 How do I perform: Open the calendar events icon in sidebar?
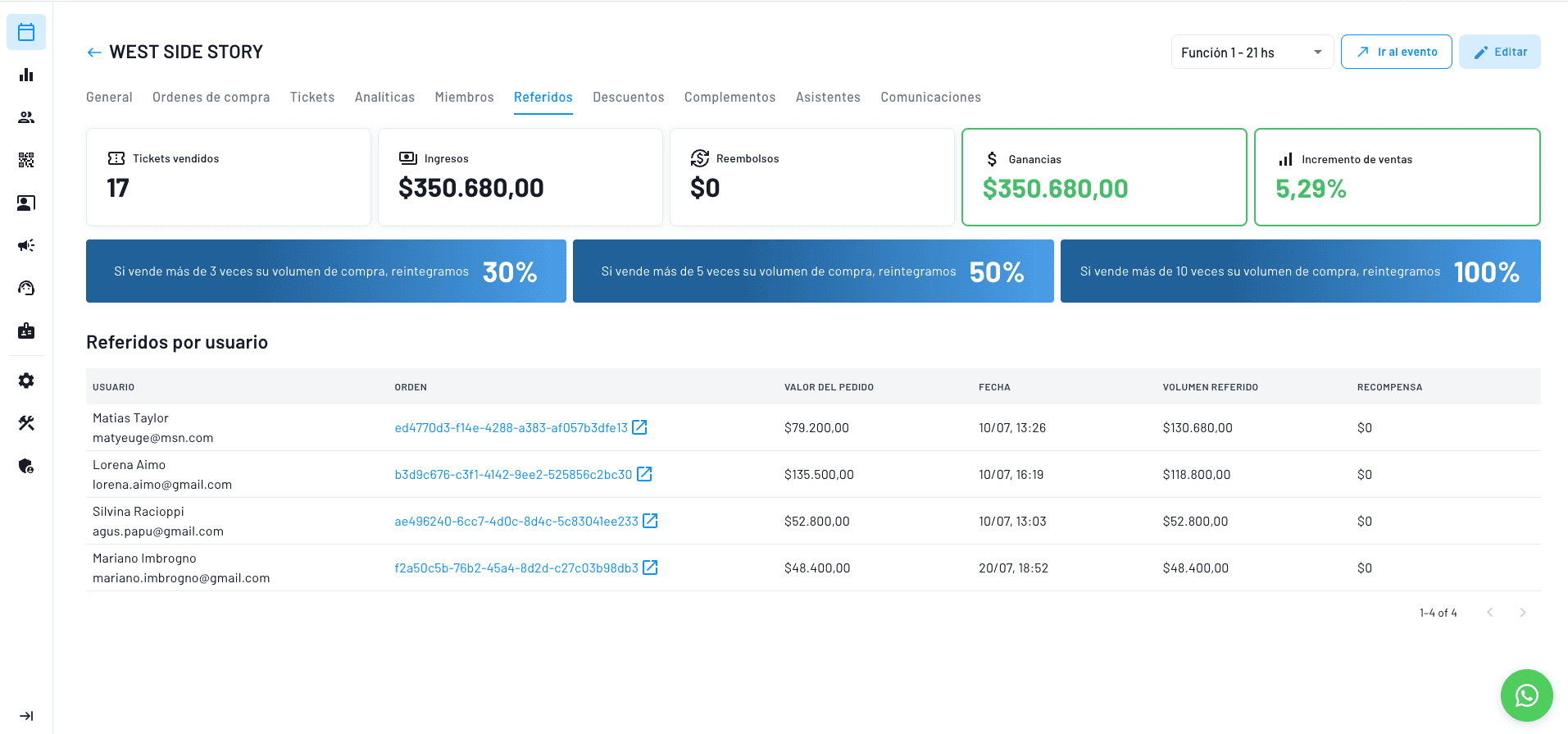pos(26,32)
